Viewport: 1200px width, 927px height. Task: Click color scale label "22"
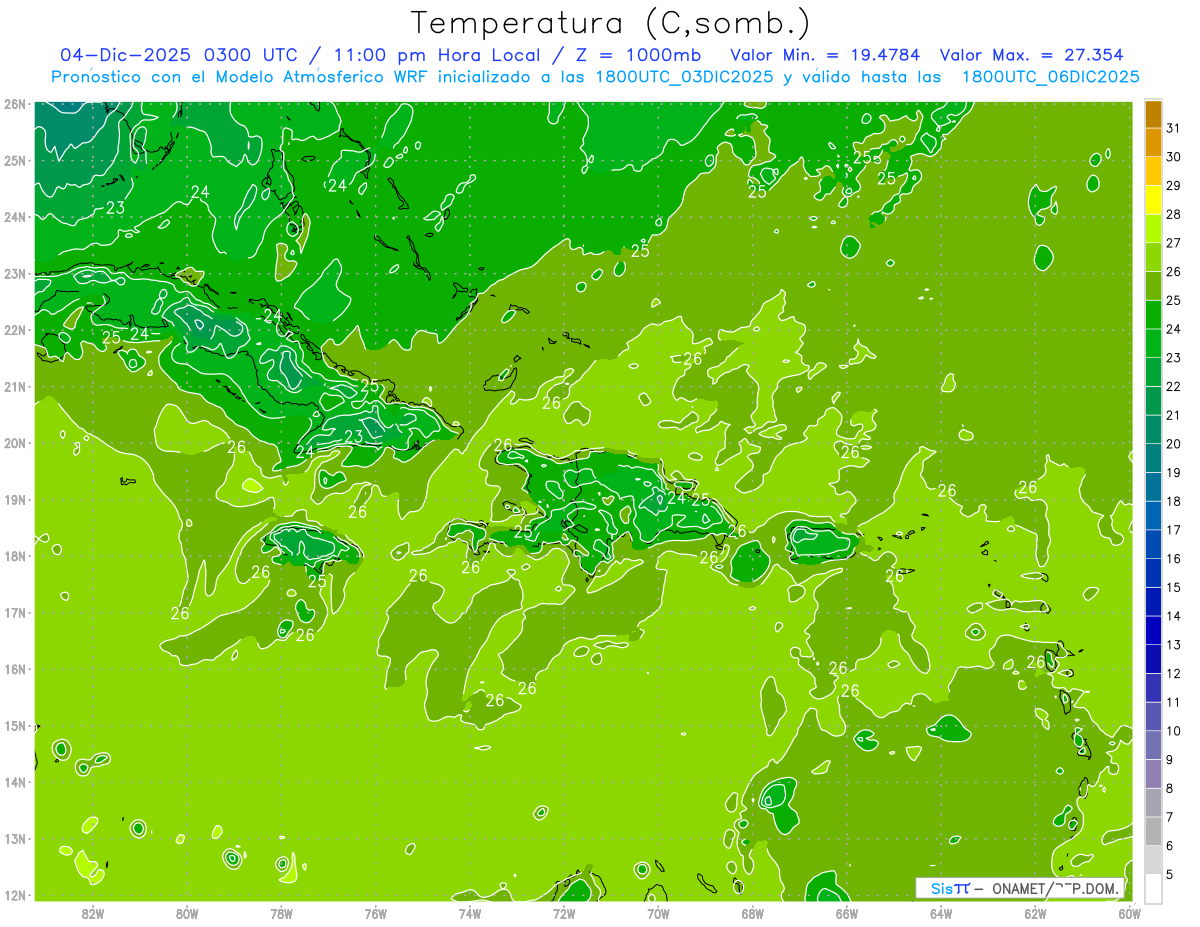click(x=1173, y=386)
